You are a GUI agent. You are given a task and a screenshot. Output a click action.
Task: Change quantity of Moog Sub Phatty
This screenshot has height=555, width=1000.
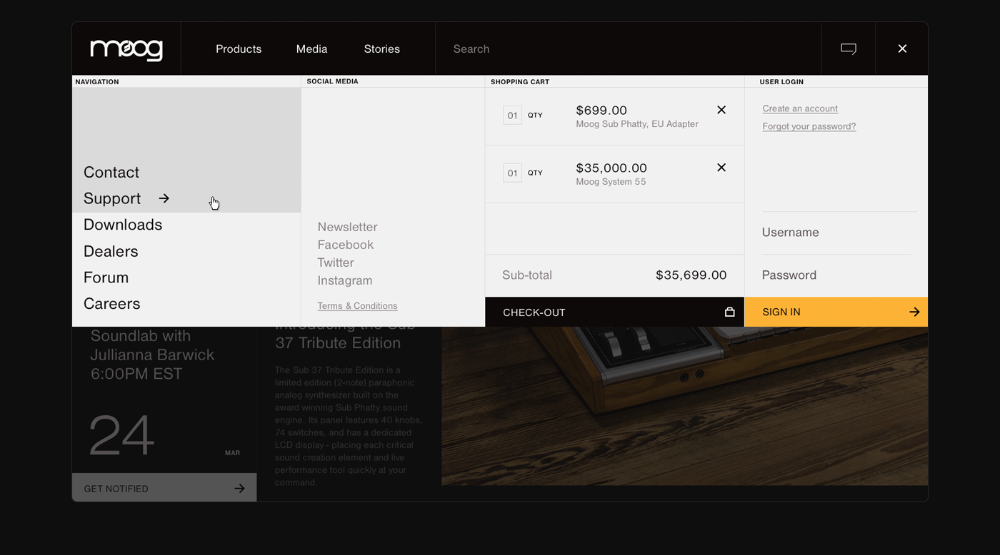513,116
